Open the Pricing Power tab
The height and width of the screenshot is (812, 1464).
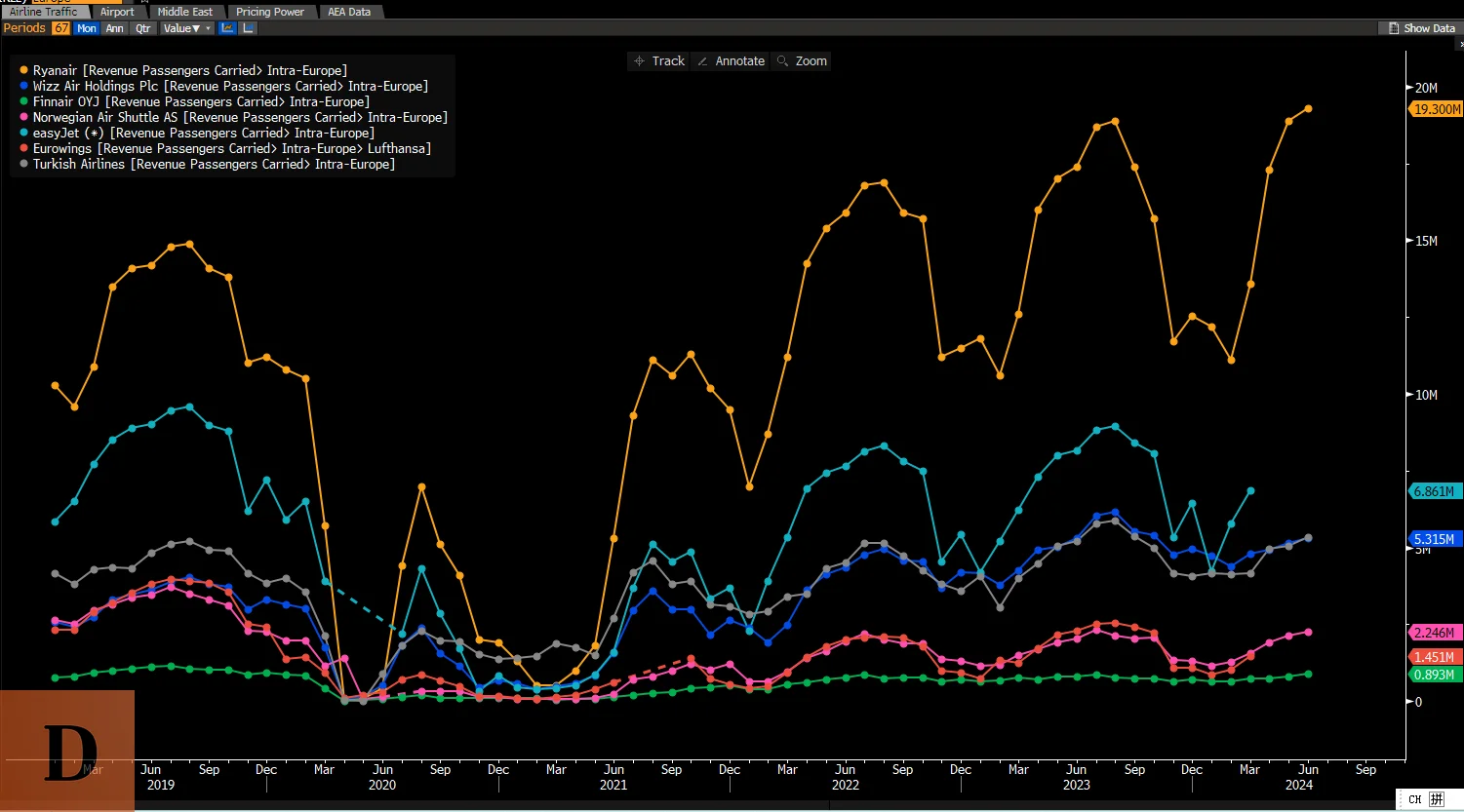pyautogui.click(x=270, y=12)
